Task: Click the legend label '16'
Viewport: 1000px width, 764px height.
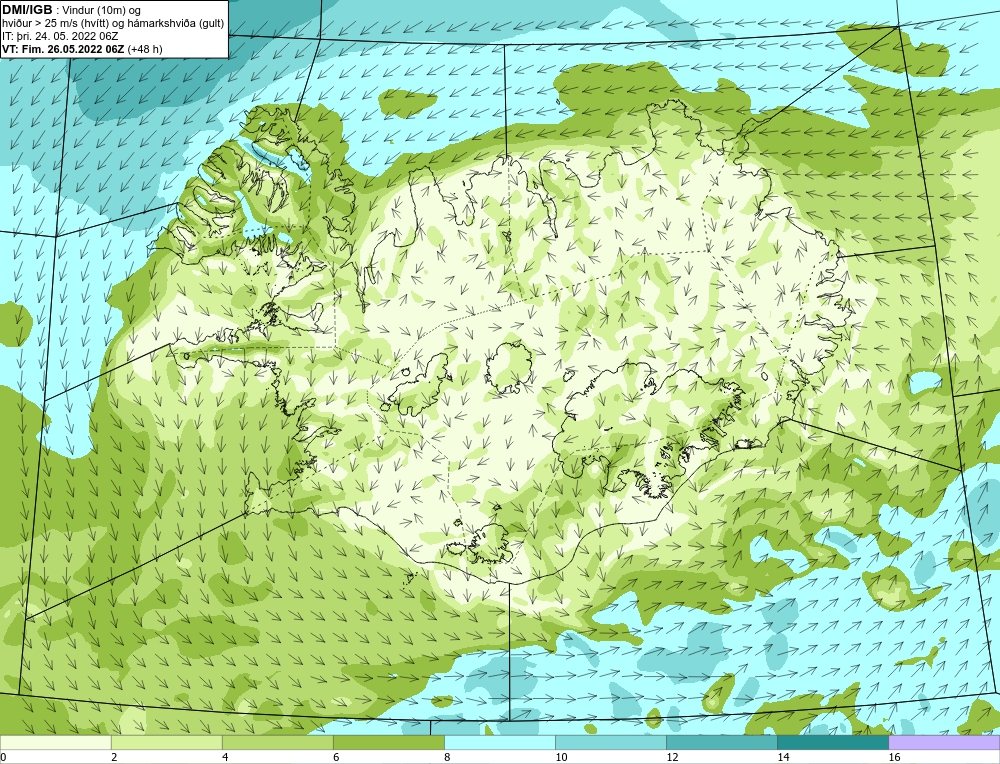Action: [x=894, y=757]
